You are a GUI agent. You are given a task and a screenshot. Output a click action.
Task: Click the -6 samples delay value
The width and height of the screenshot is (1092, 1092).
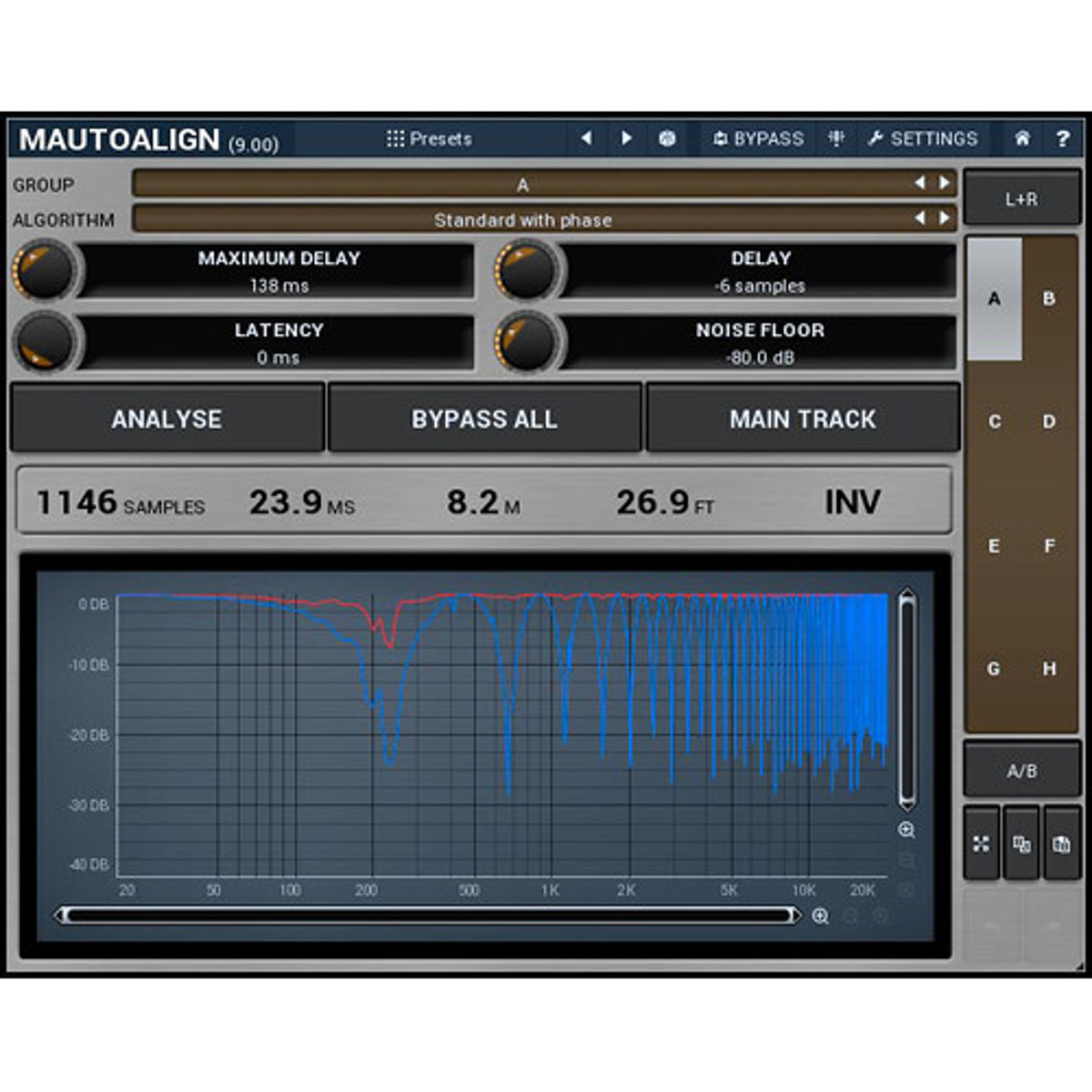(x=760, y=286)
